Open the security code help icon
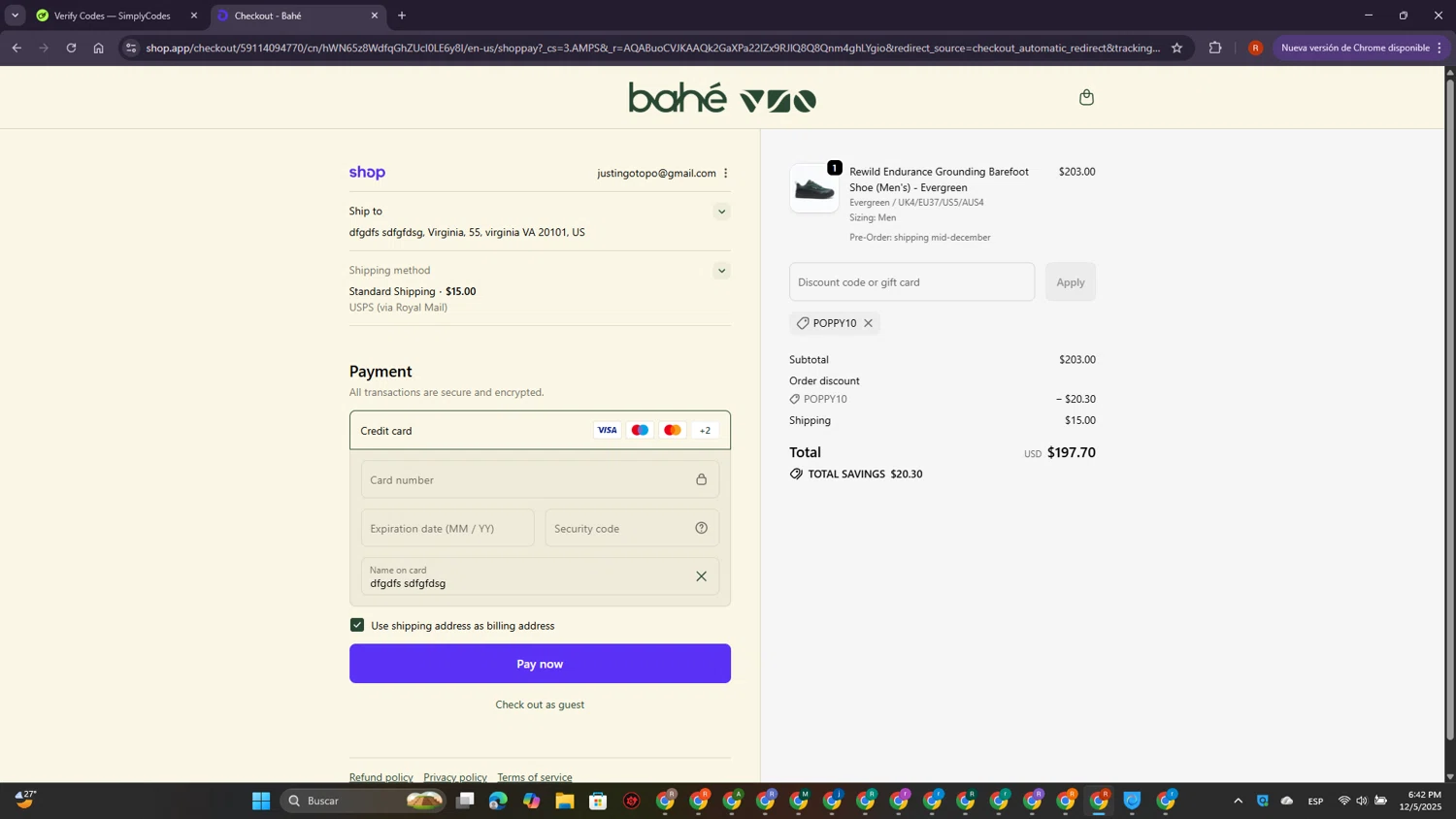Screen dimensions: 1456x819 pyautogui.click(x=701, y=528)
